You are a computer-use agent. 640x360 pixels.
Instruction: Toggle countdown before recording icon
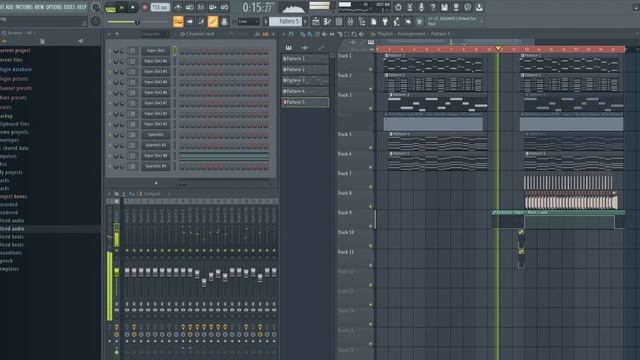point(201,7)
